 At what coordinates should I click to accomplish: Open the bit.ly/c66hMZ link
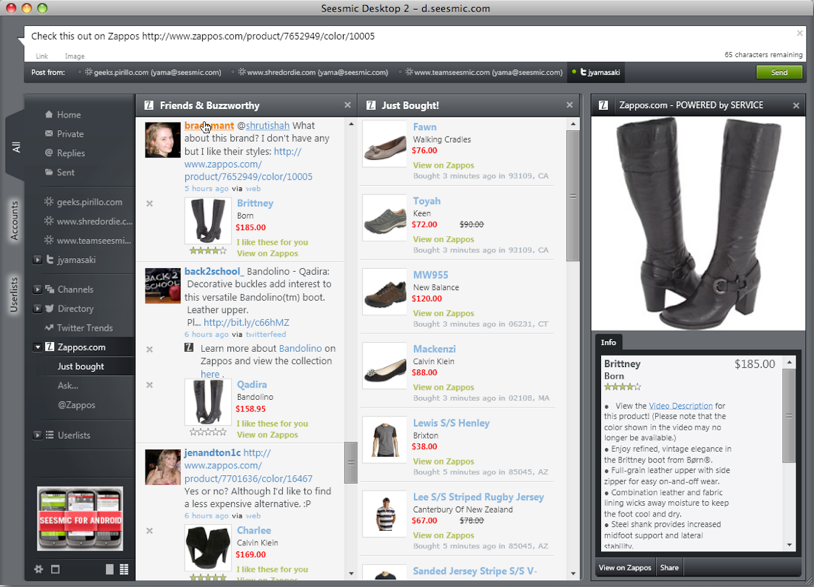point(246,322)
